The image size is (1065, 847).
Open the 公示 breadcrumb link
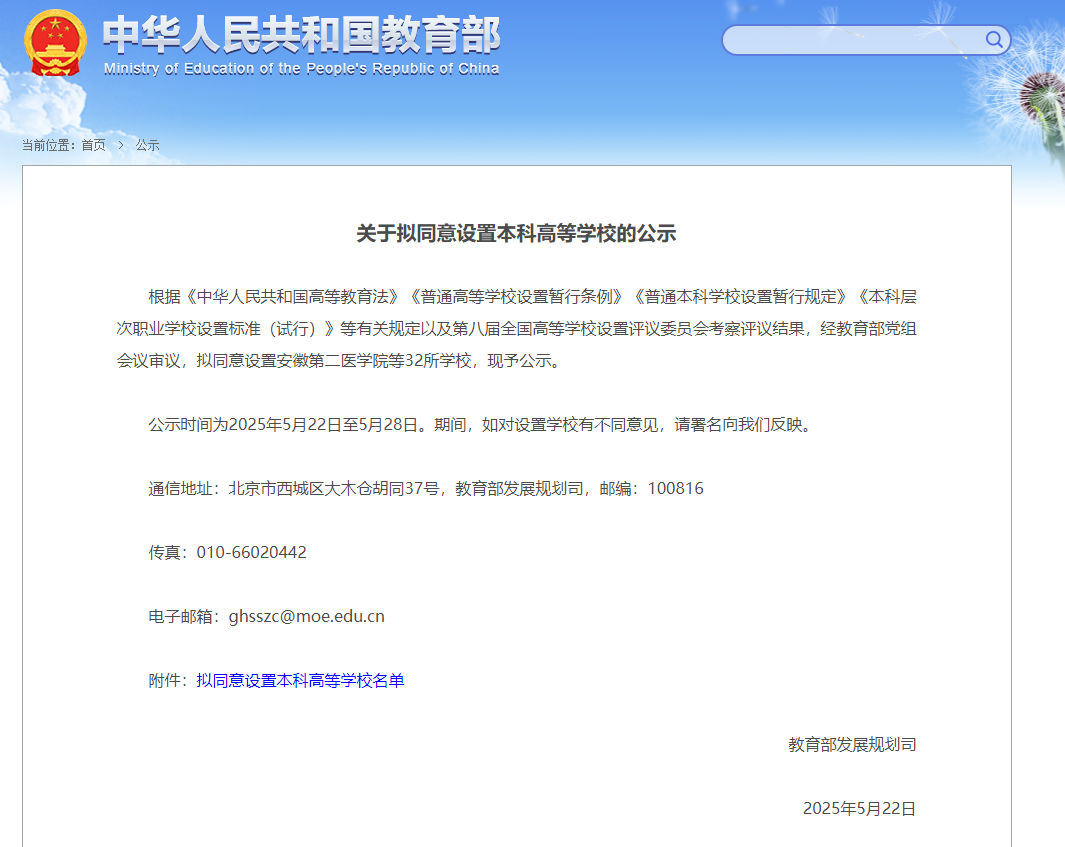pyautogui.click(x=147, y=145)
